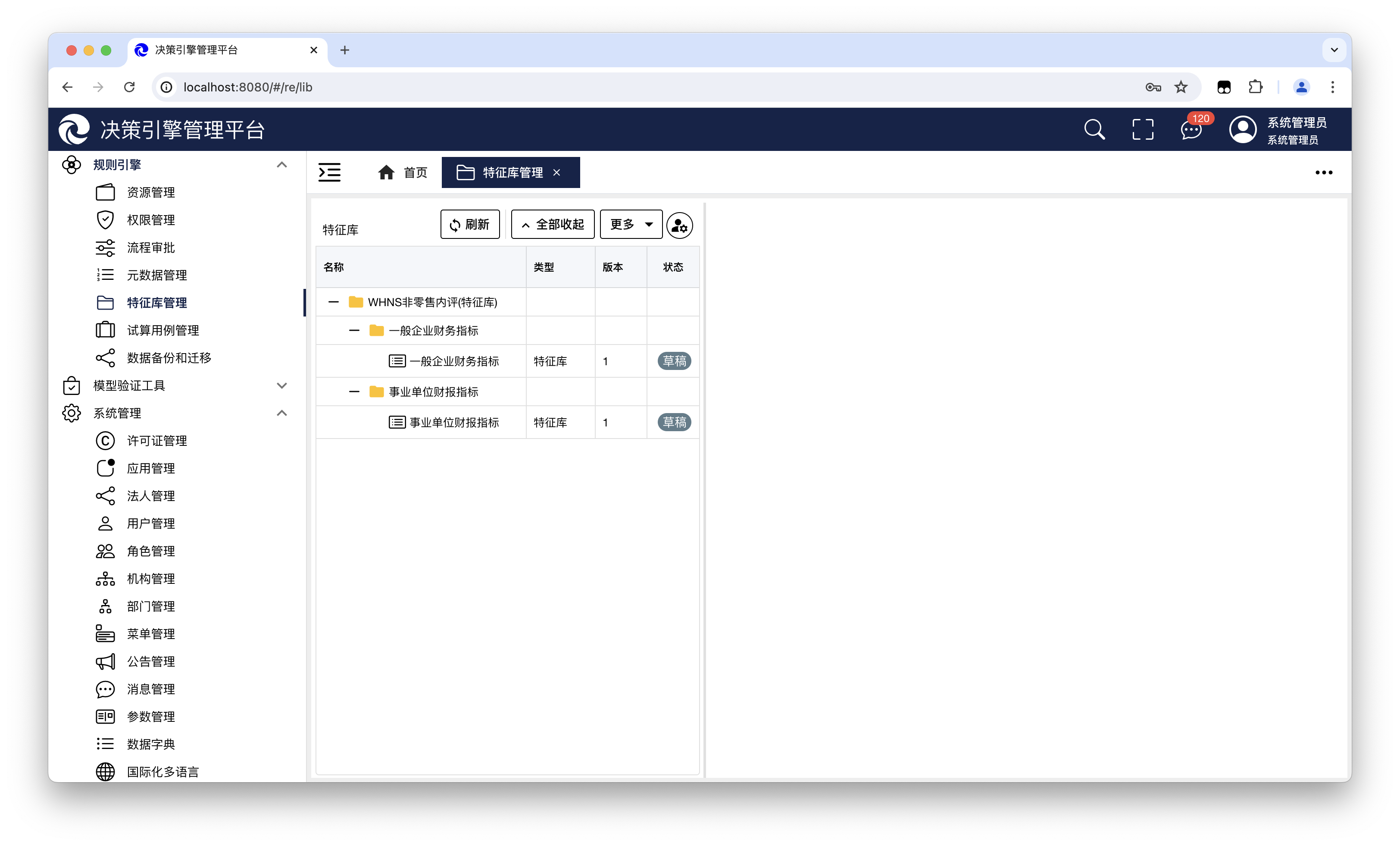Image resolution: width=1400 pixels, height=846 pixels.
Task: Close the 特征库管理 tab
Action: tap(557, 172)
